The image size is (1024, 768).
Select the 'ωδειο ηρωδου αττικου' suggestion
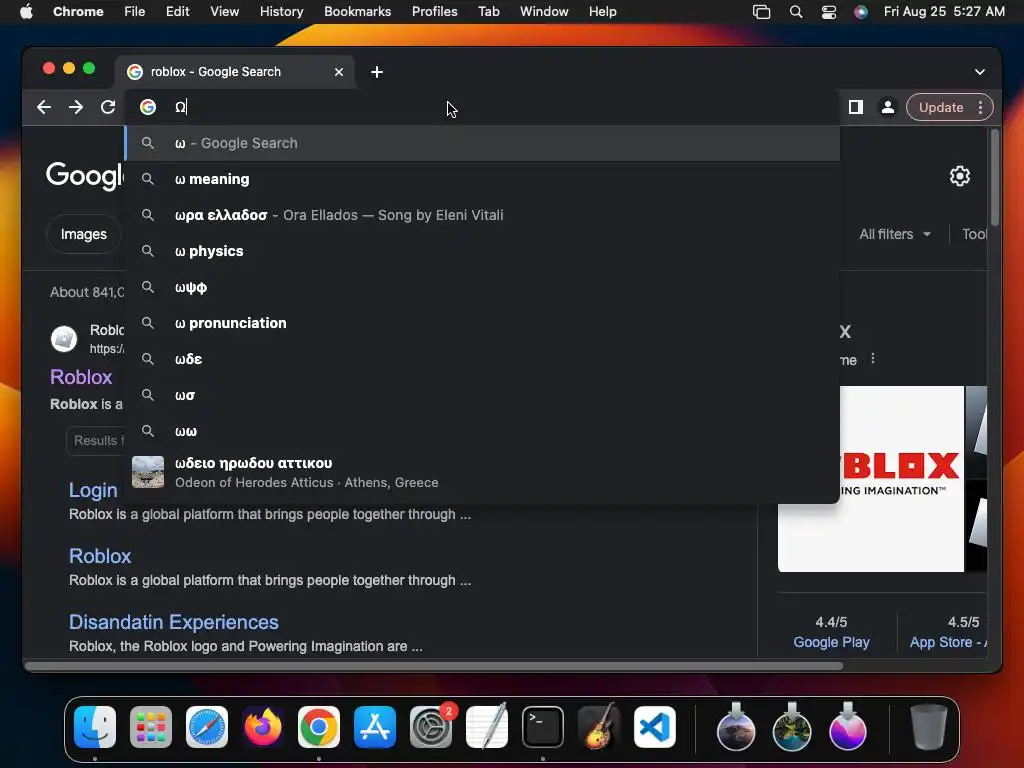coord(483,472)
